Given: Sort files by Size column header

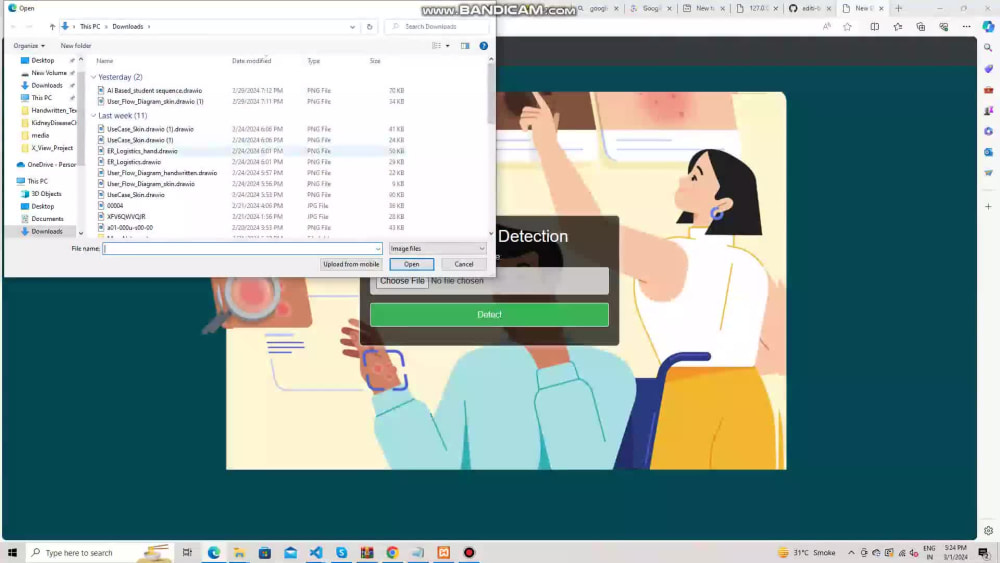Looking at the screenshot, I should tap(375, 61).
